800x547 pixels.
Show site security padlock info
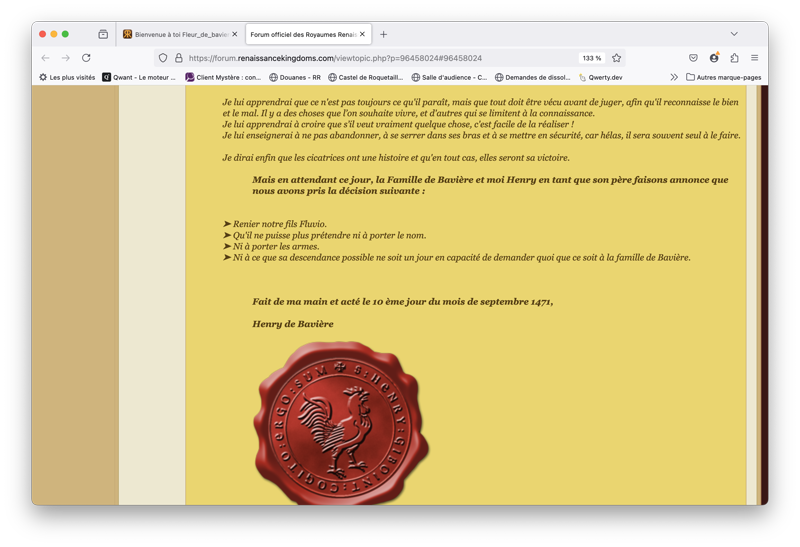coord(179,58)
